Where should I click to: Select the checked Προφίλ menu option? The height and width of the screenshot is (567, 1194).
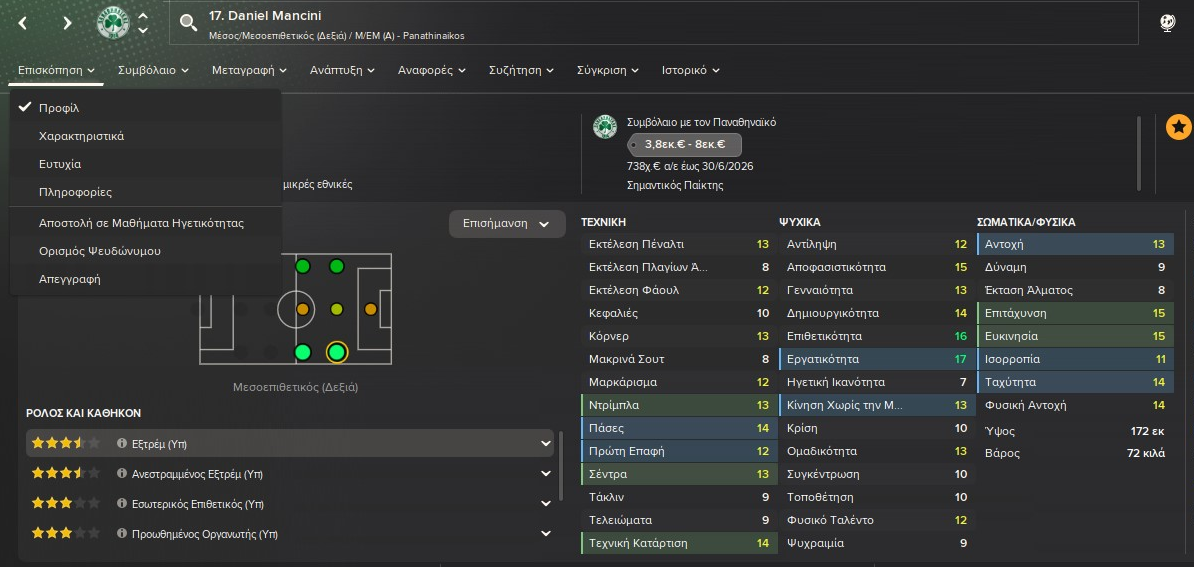(58, 108)
